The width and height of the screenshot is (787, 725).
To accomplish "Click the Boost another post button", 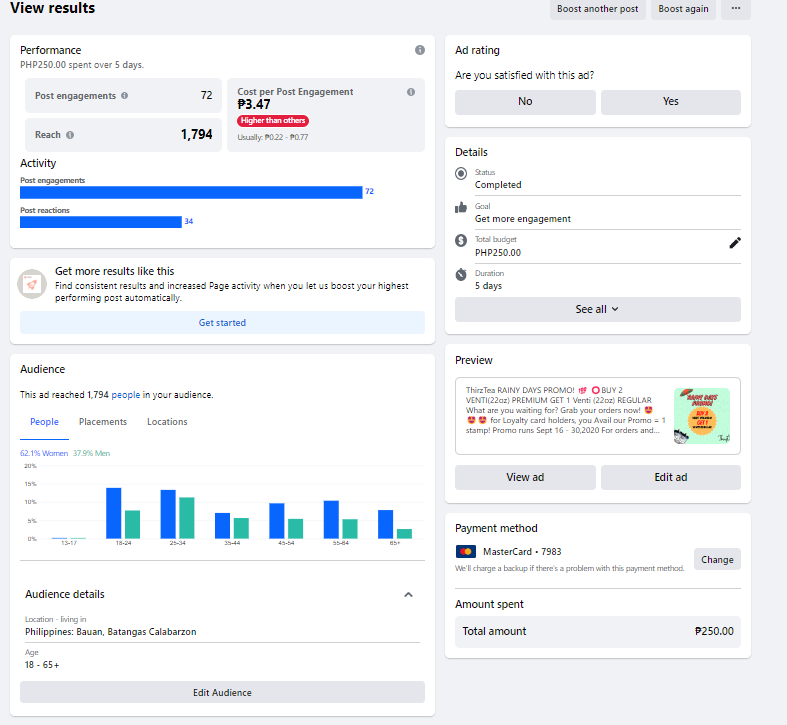I will pyautogui.click(x=597, y=9).
